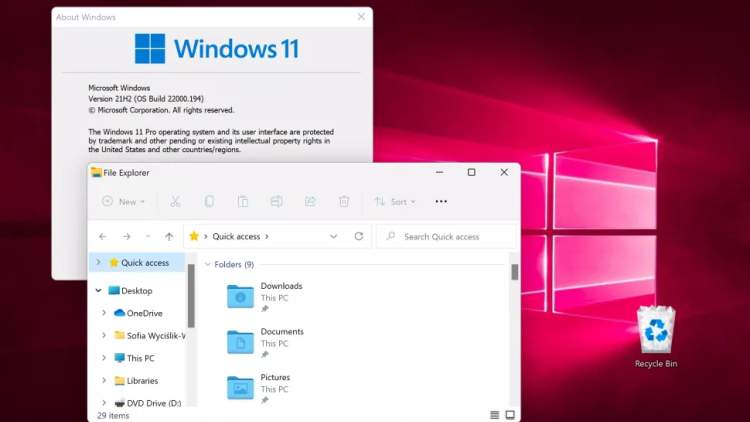Click the Paste clipboard icon in toolbar
The image size is (750, 422).
pos(243,201)
